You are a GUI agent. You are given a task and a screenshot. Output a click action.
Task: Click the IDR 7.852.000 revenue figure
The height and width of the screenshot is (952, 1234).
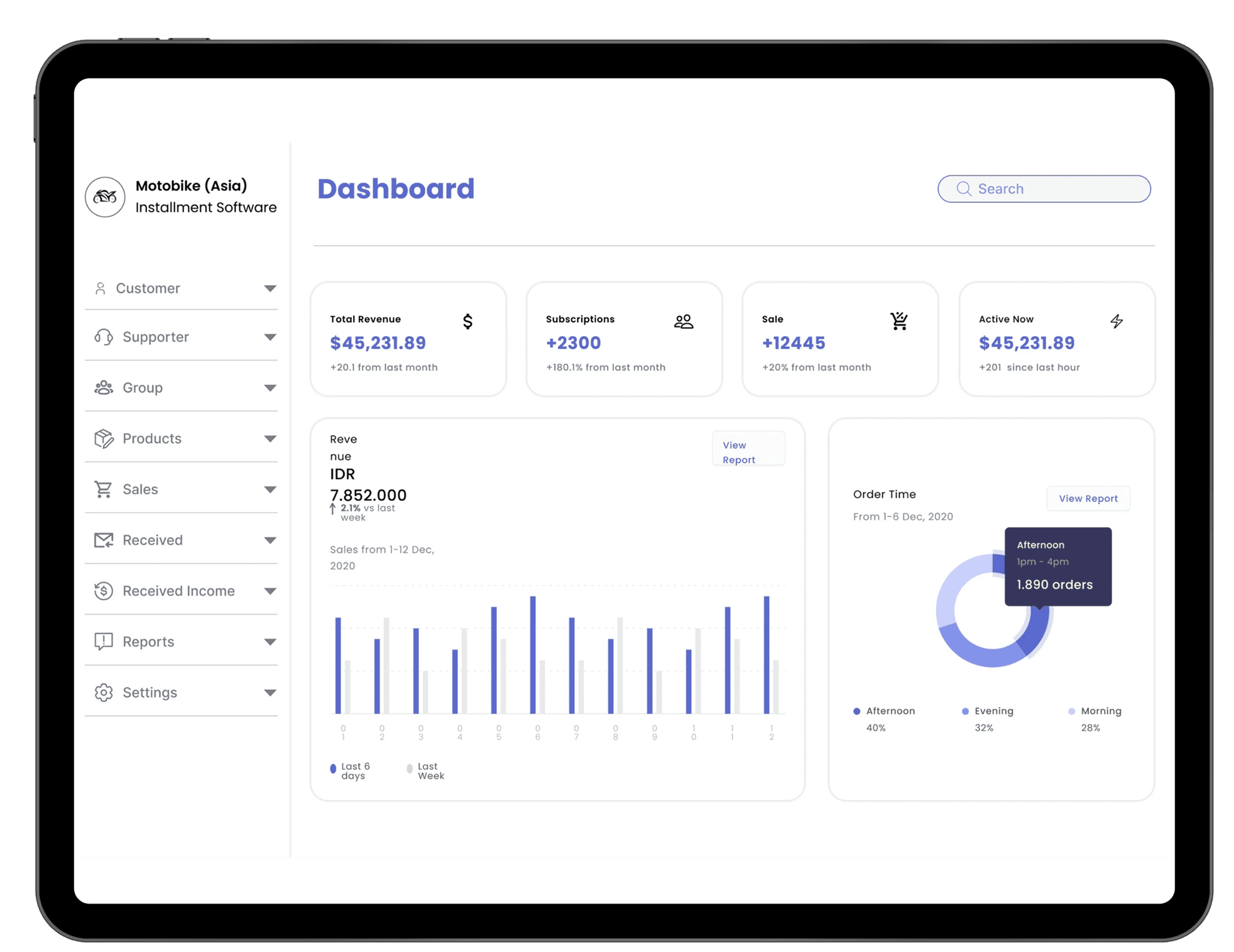[x=368, y=484]
